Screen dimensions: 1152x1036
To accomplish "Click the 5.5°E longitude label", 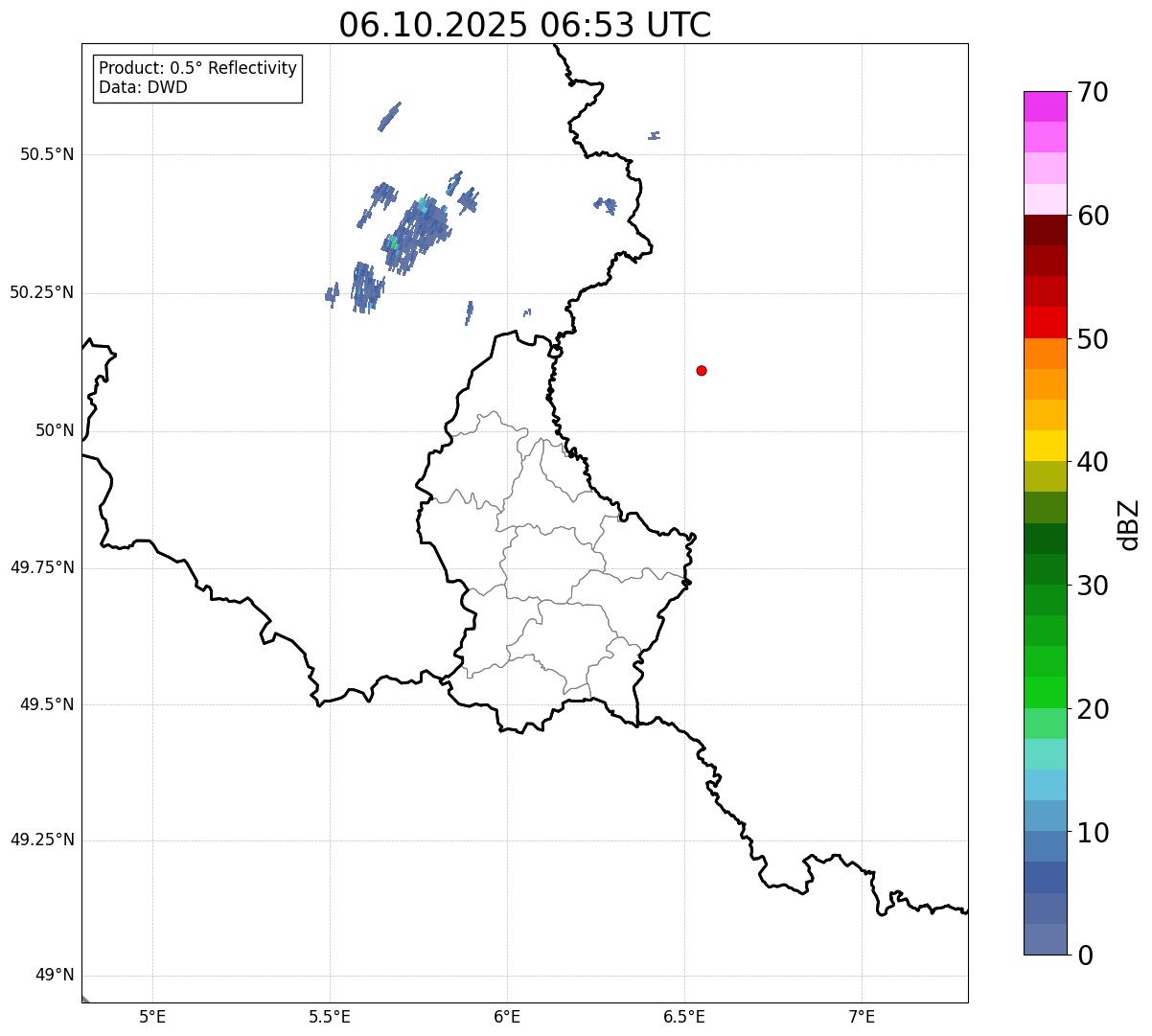I will (x=330, y=1016).
